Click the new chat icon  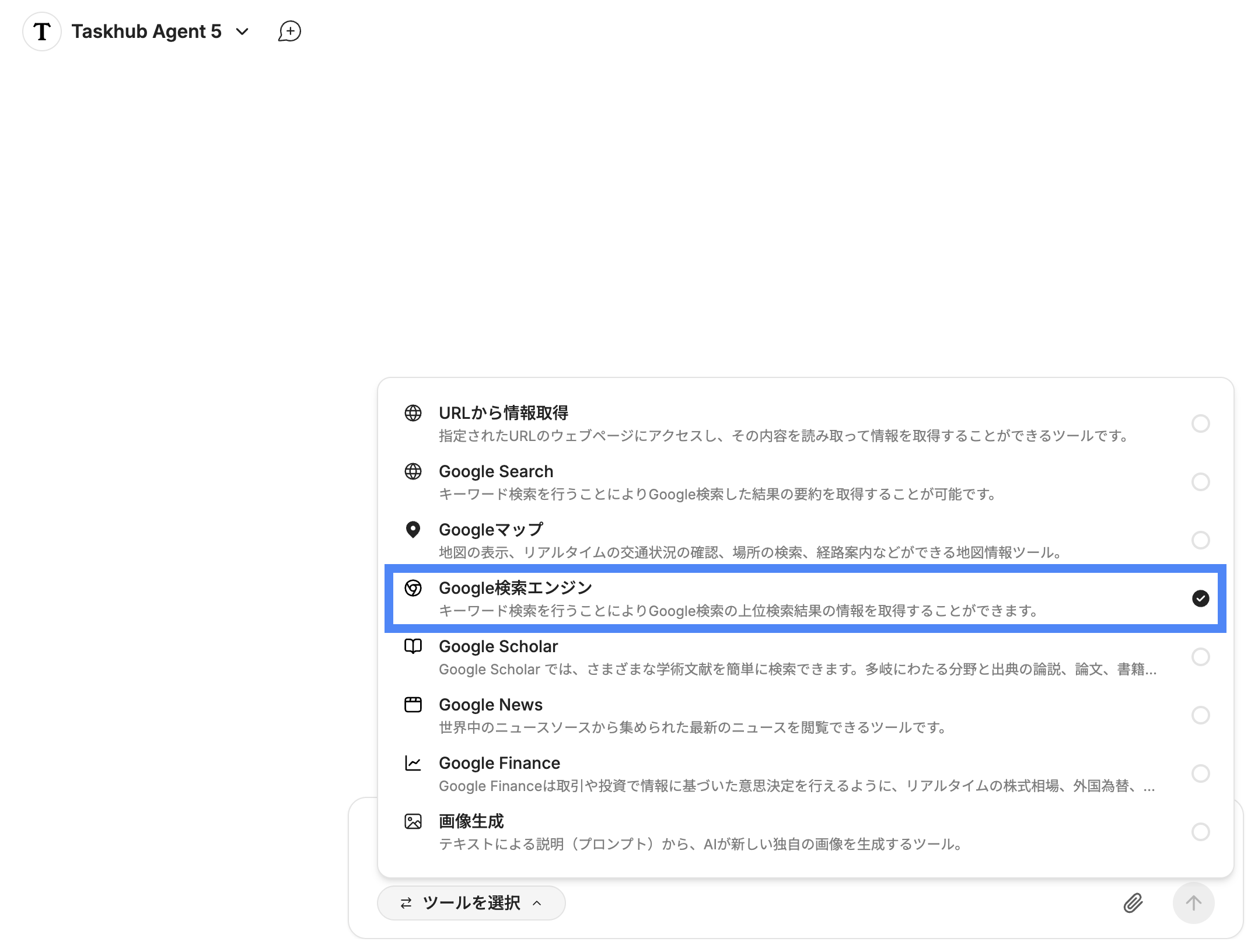pos(289,32)
